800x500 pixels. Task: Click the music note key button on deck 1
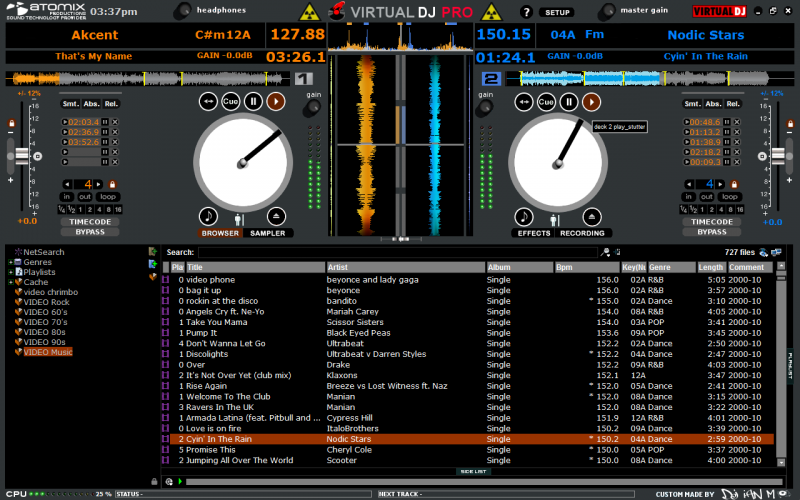(208, 216)
